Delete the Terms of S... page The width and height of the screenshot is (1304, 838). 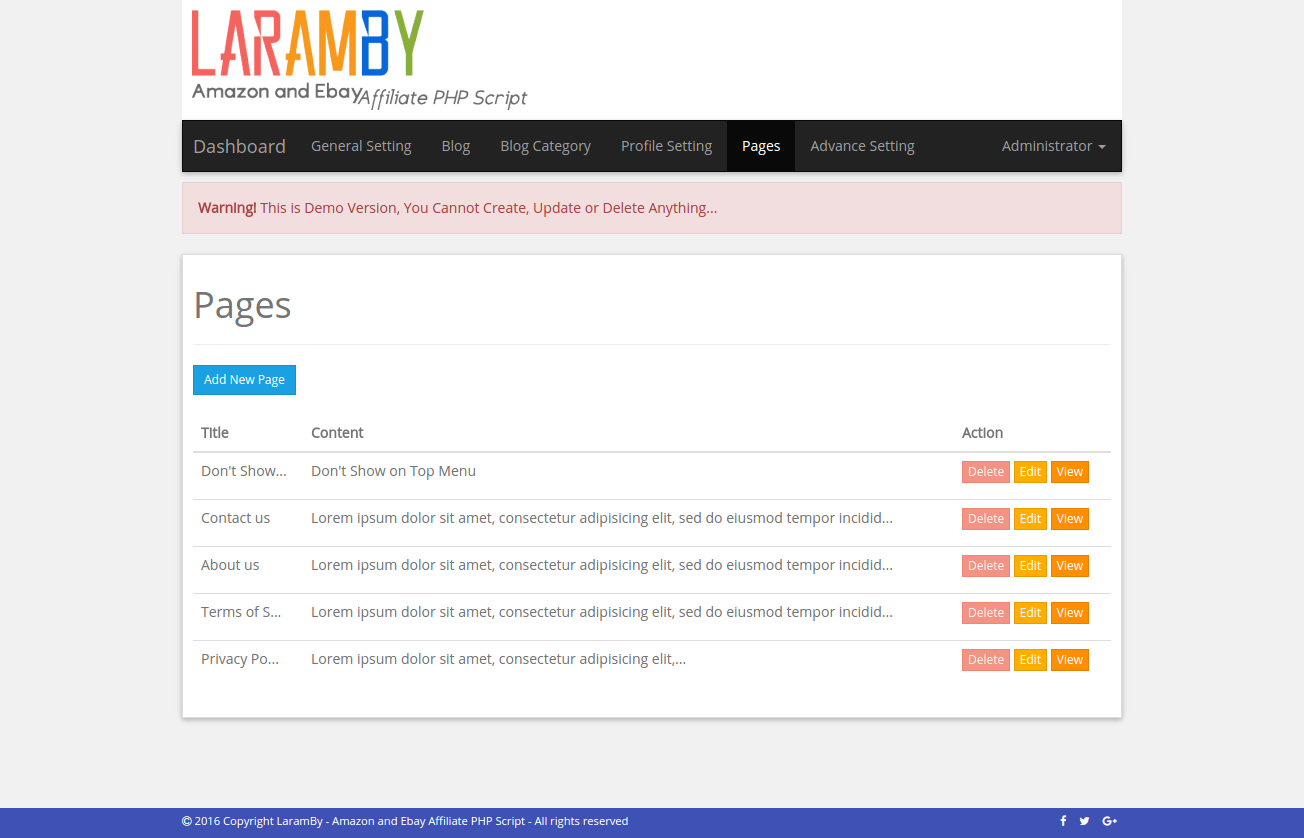click(986, 613)
